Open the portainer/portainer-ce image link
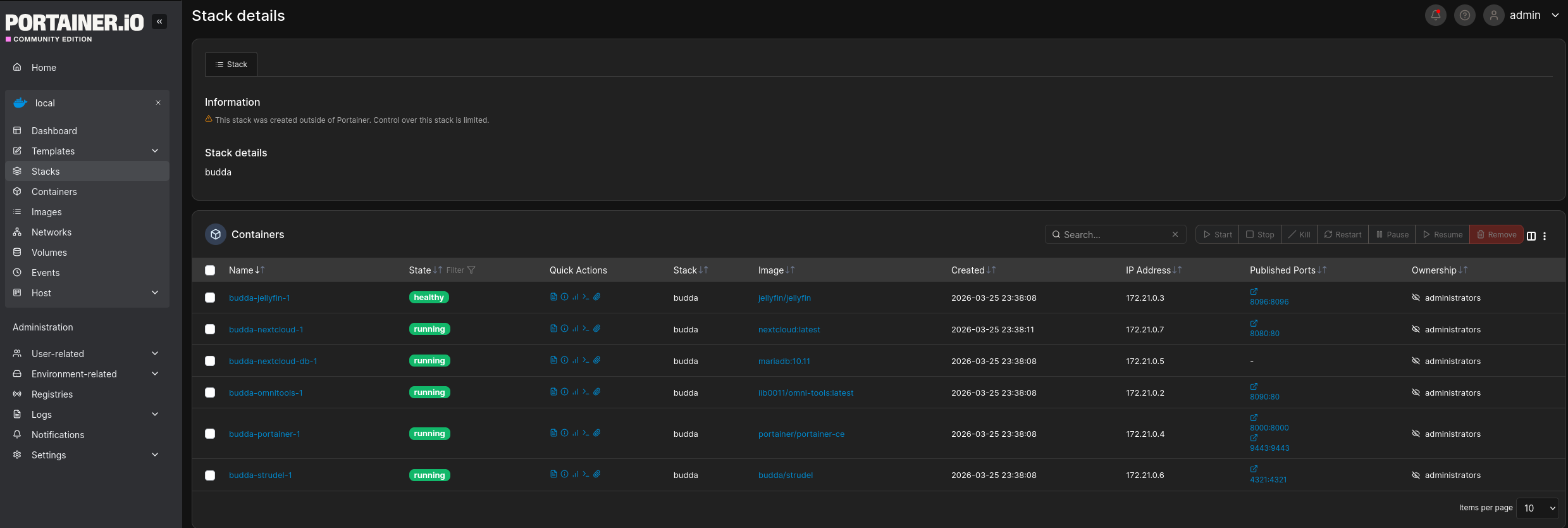This screenshot has height=528, width=1568. click(801, 434)
